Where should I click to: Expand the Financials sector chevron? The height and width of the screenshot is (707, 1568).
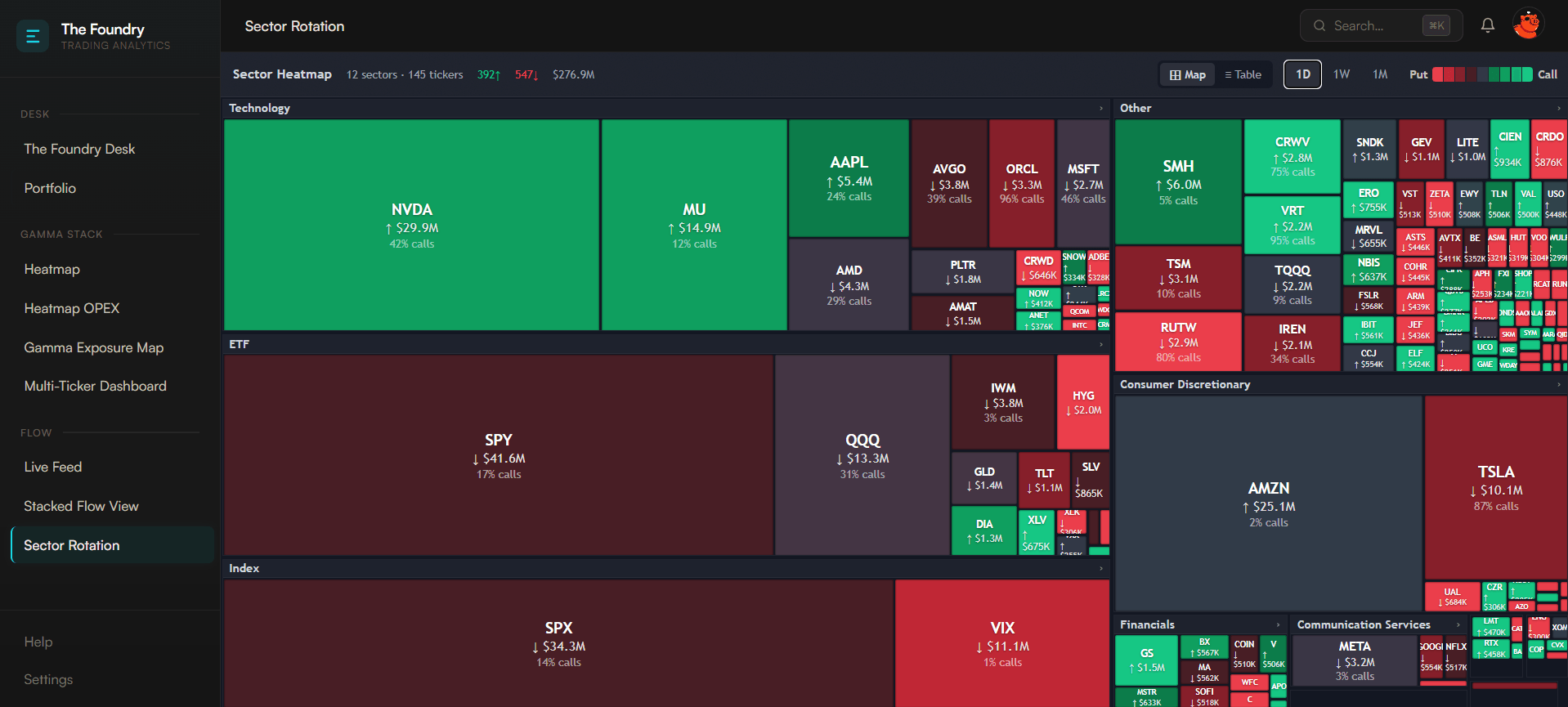point(1279,624)
